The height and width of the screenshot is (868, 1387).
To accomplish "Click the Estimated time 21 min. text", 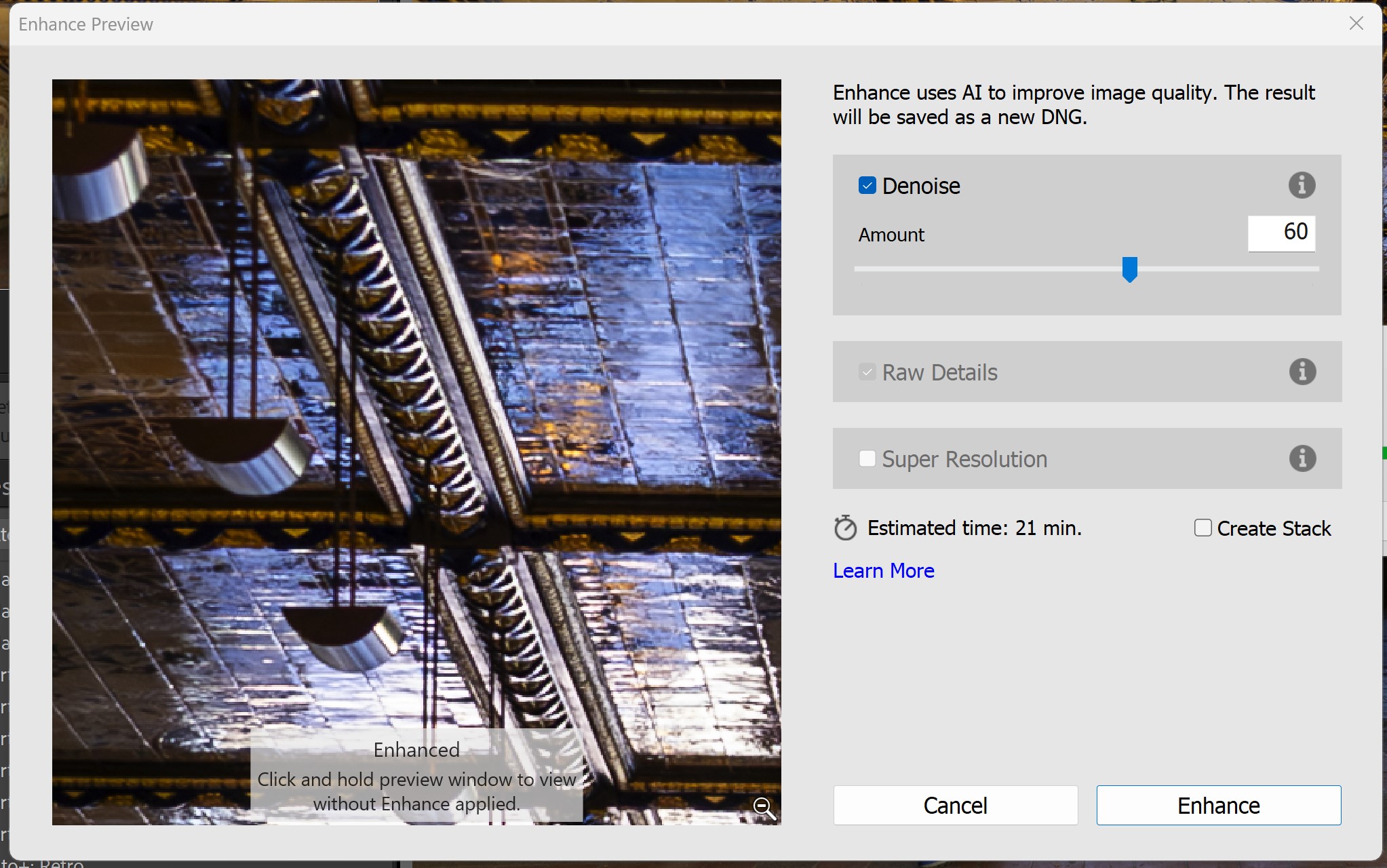I will tap(974, 528).
